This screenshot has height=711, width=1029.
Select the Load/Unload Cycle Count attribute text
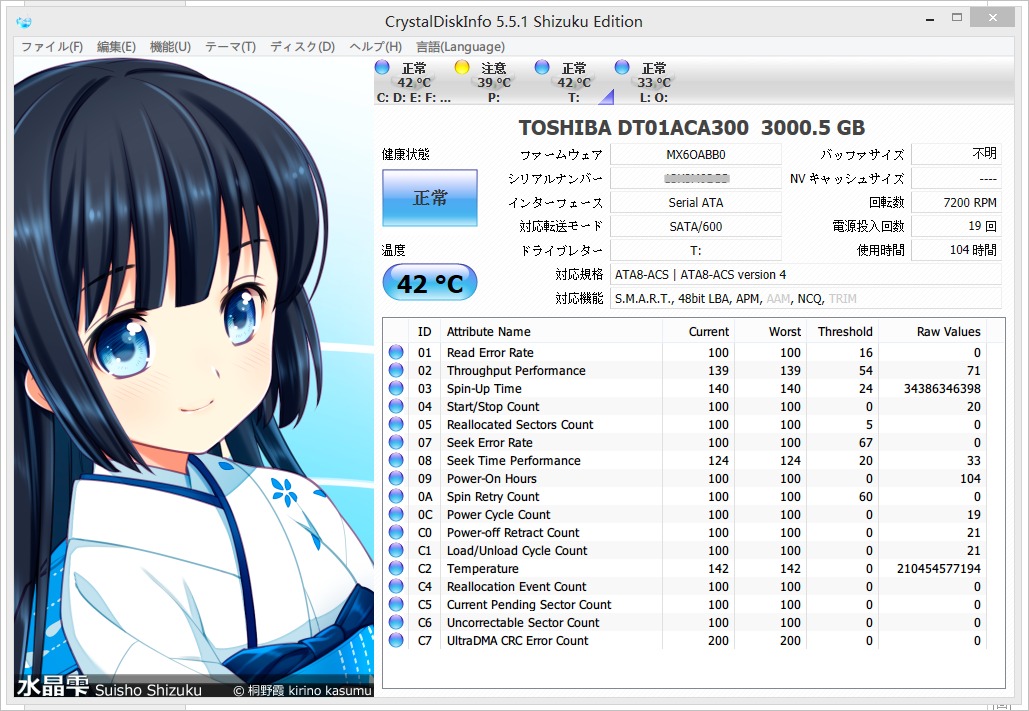517,551
